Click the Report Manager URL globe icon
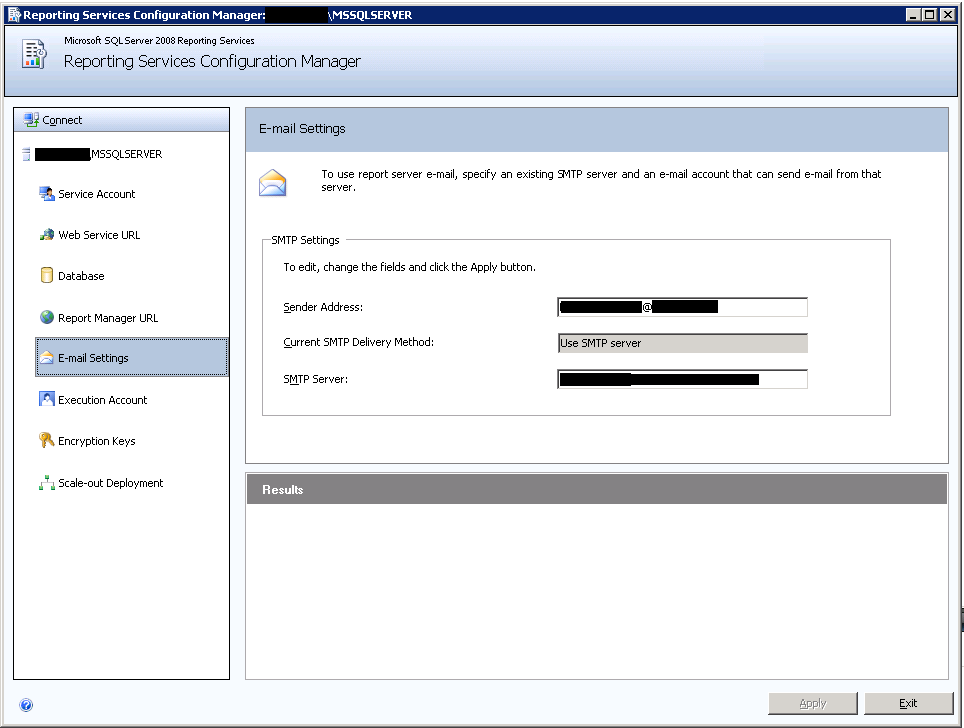Viewport: 964px width, 728px height. (x=47, y=317)
